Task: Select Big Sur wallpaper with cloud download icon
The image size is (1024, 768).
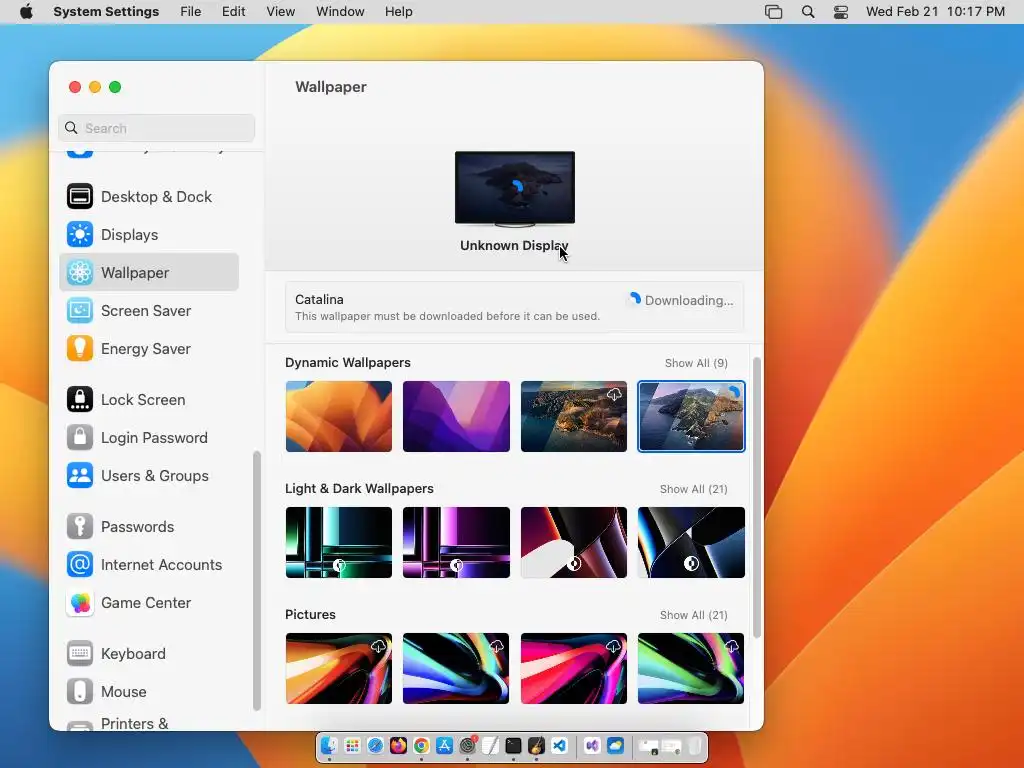Action: pyautogui.click(x=574, y=417)
